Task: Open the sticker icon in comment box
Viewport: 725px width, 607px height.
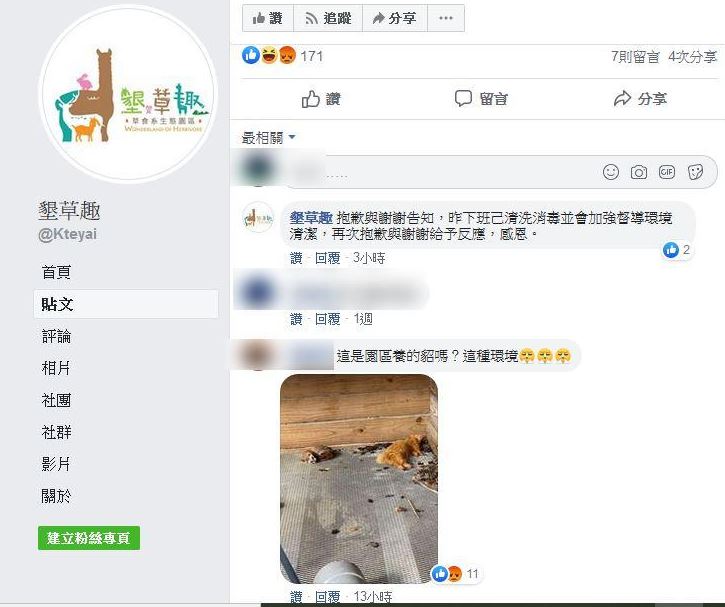Action: click(695, 172)
